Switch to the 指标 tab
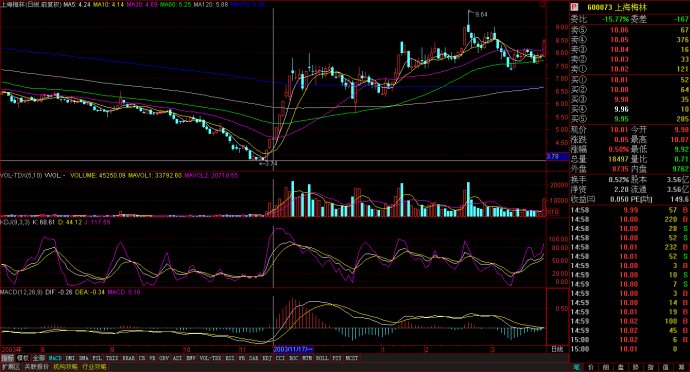Viewport: 690px width, 372px height. (x=7, y=358)
